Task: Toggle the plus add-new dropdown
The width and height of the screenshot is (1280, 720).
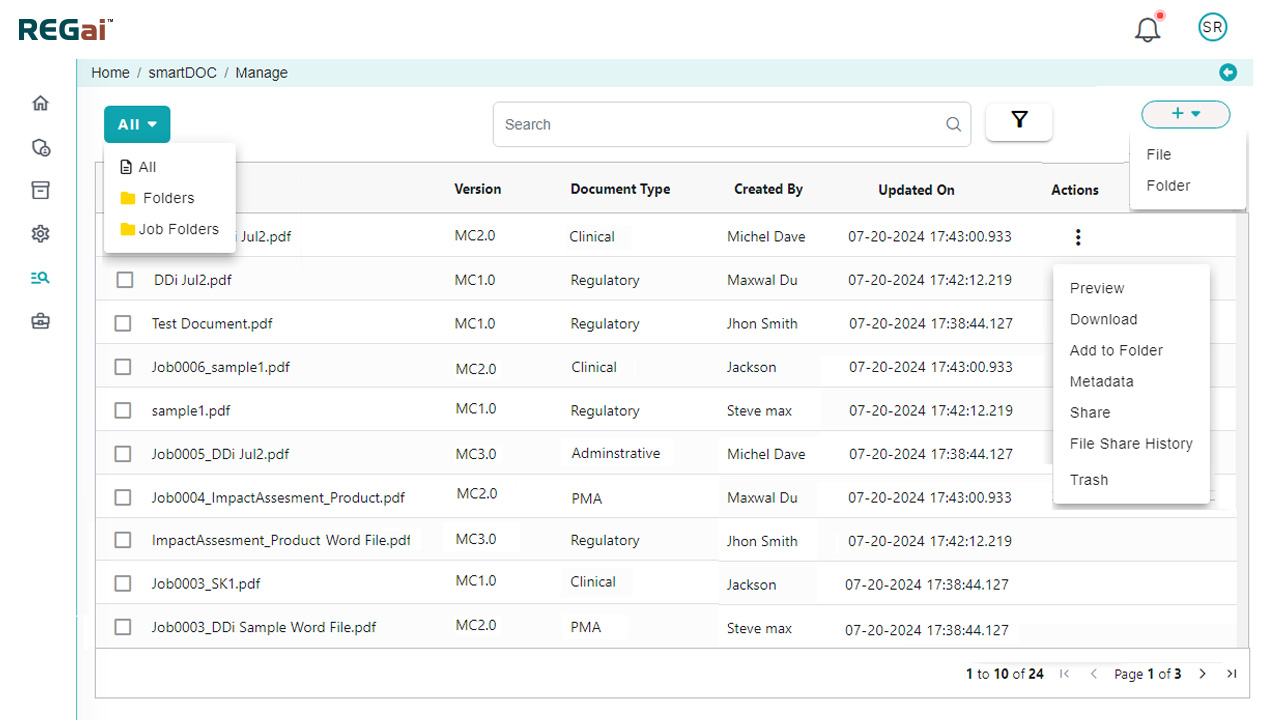Action: pyautogui.click(x=1185, y=114)
